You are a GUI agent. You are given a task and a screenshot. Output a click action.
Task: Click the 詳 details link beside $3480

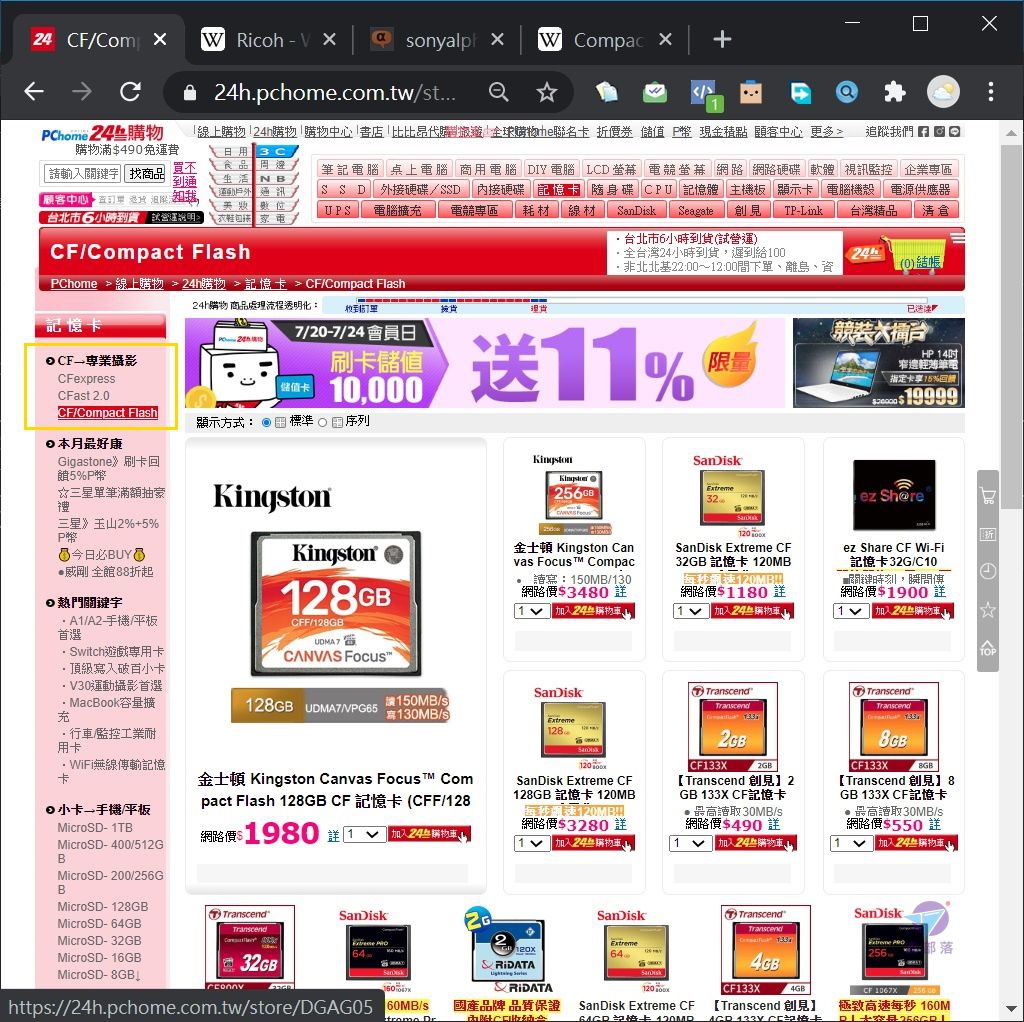point(620,592)
